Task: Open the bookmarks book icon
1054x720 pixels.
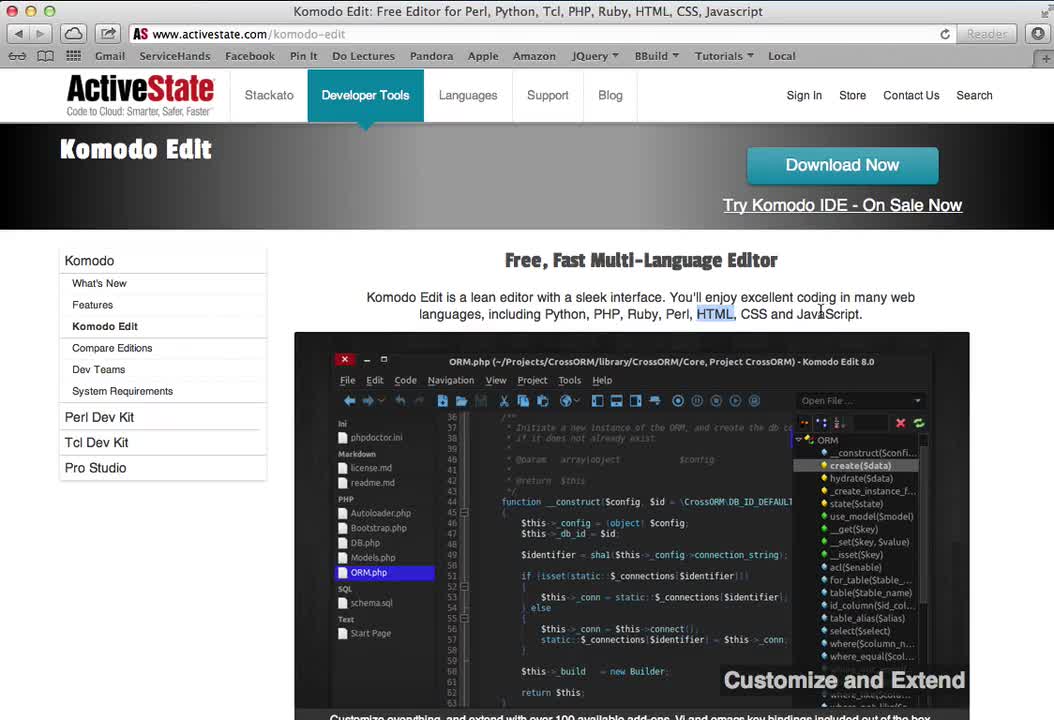Action: click(x=45, y=56)
